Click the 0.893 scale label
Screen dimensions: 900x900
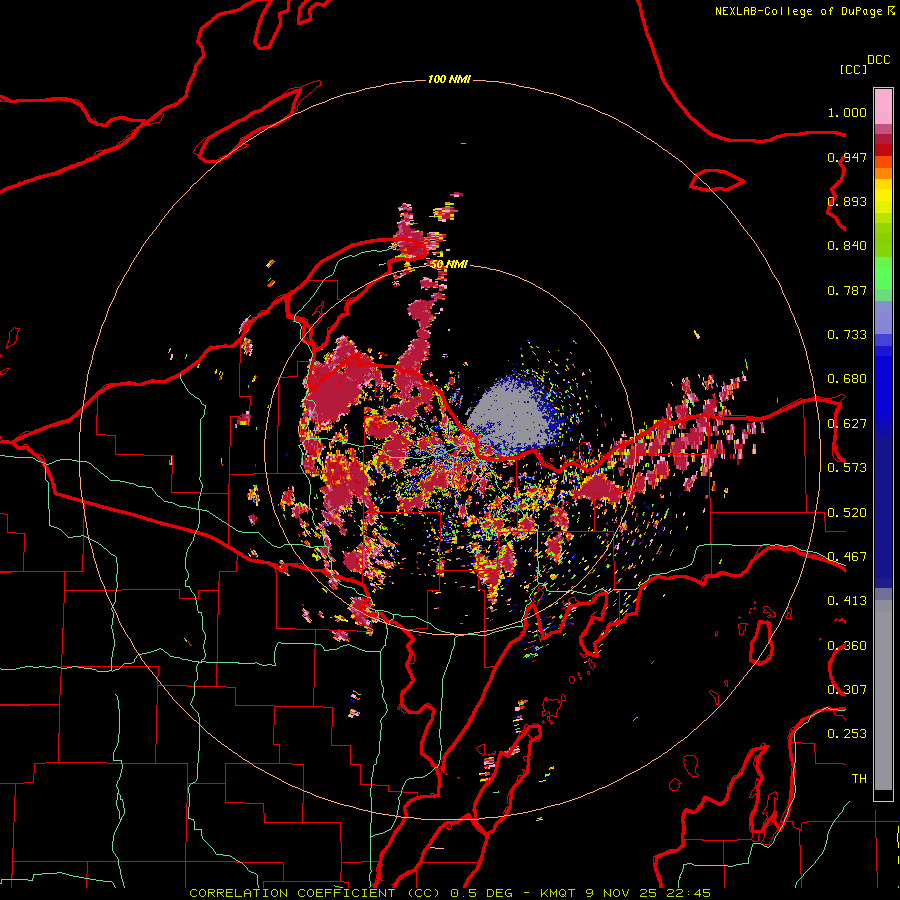847,201
